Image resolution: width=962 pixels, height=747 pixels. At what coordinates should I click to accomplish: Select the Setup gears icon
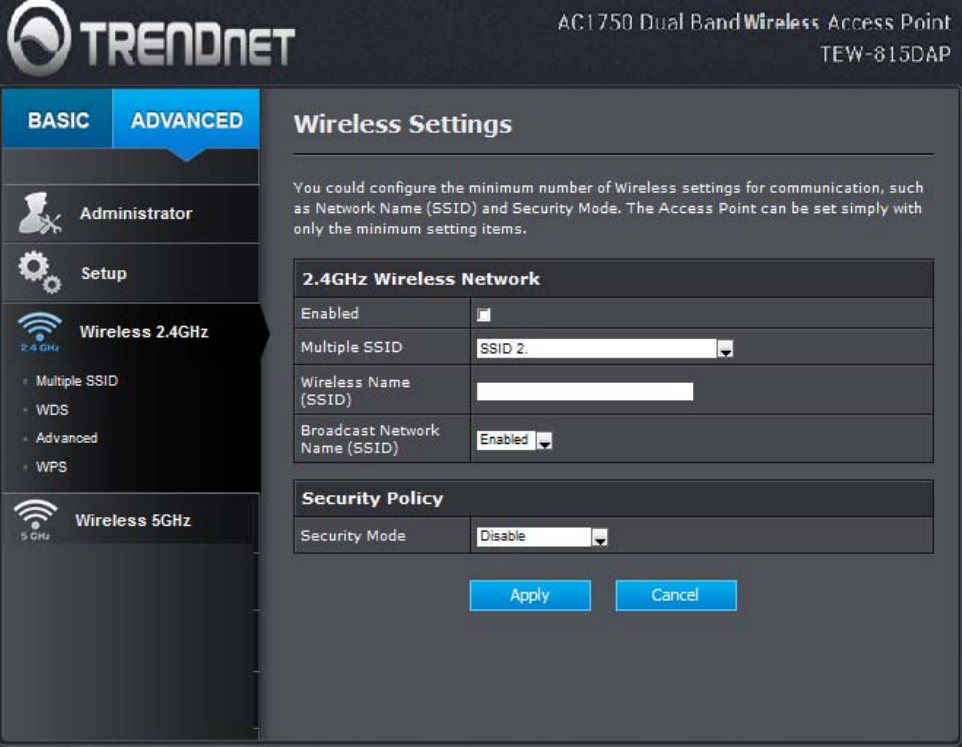tap(39, 272)
